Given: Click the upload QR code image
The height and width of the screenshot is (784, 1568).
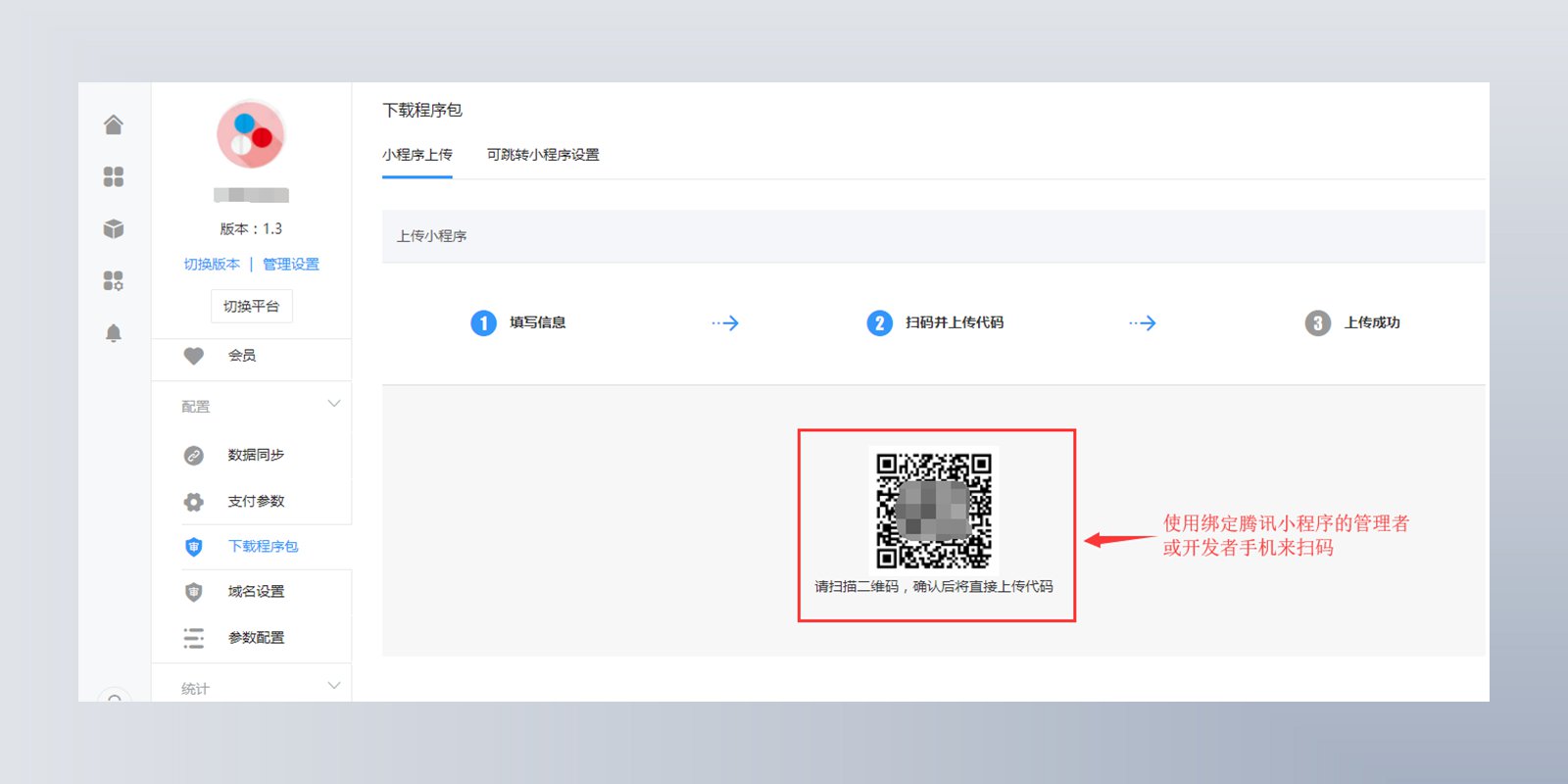Looking at the screenshot, I should pyautogui.click(x=934, y=511).
